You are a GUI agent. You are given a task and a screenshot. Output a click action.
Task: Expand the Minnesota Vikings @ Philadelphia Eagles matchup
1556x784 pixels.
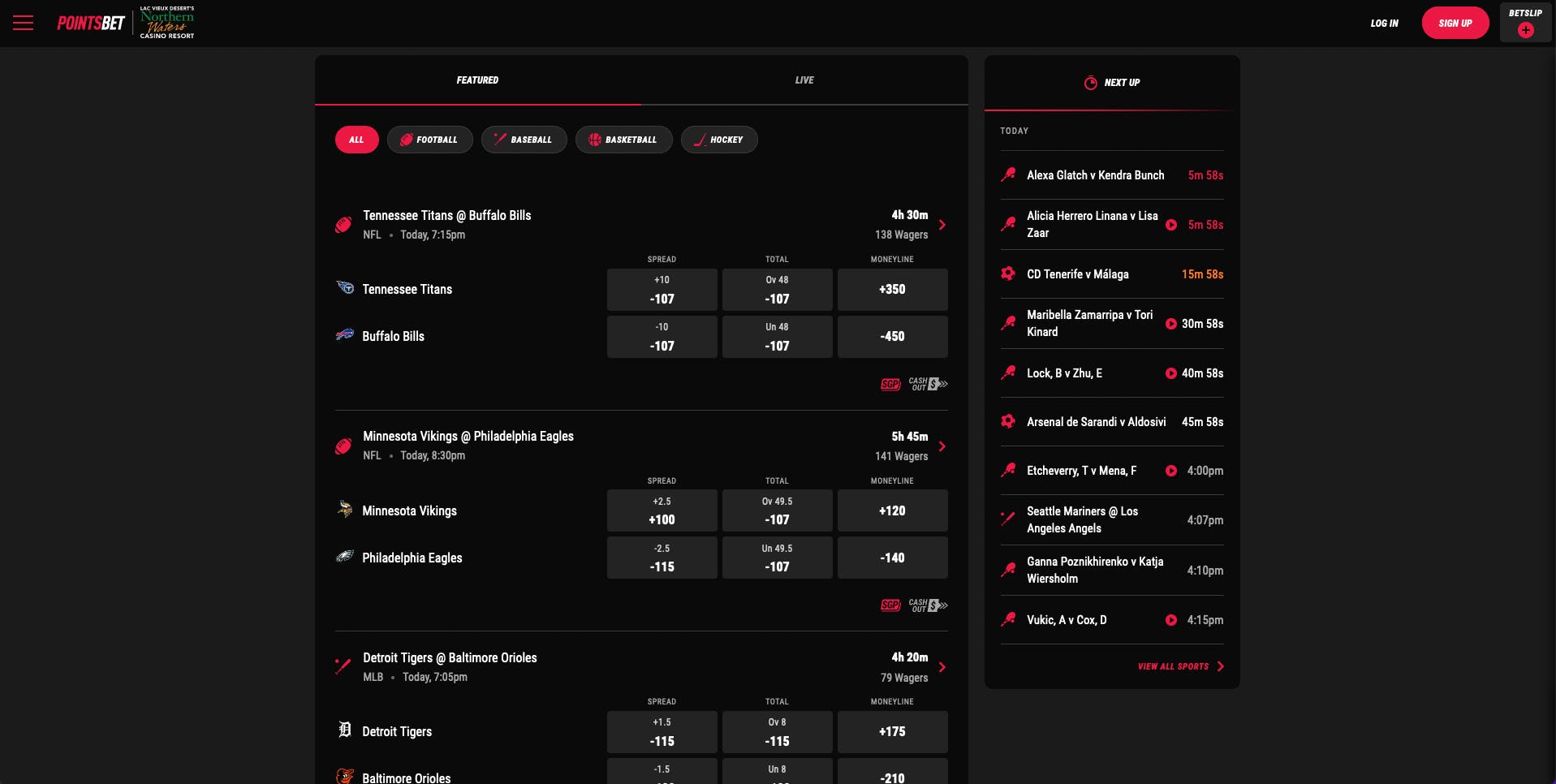coord(942,446)
